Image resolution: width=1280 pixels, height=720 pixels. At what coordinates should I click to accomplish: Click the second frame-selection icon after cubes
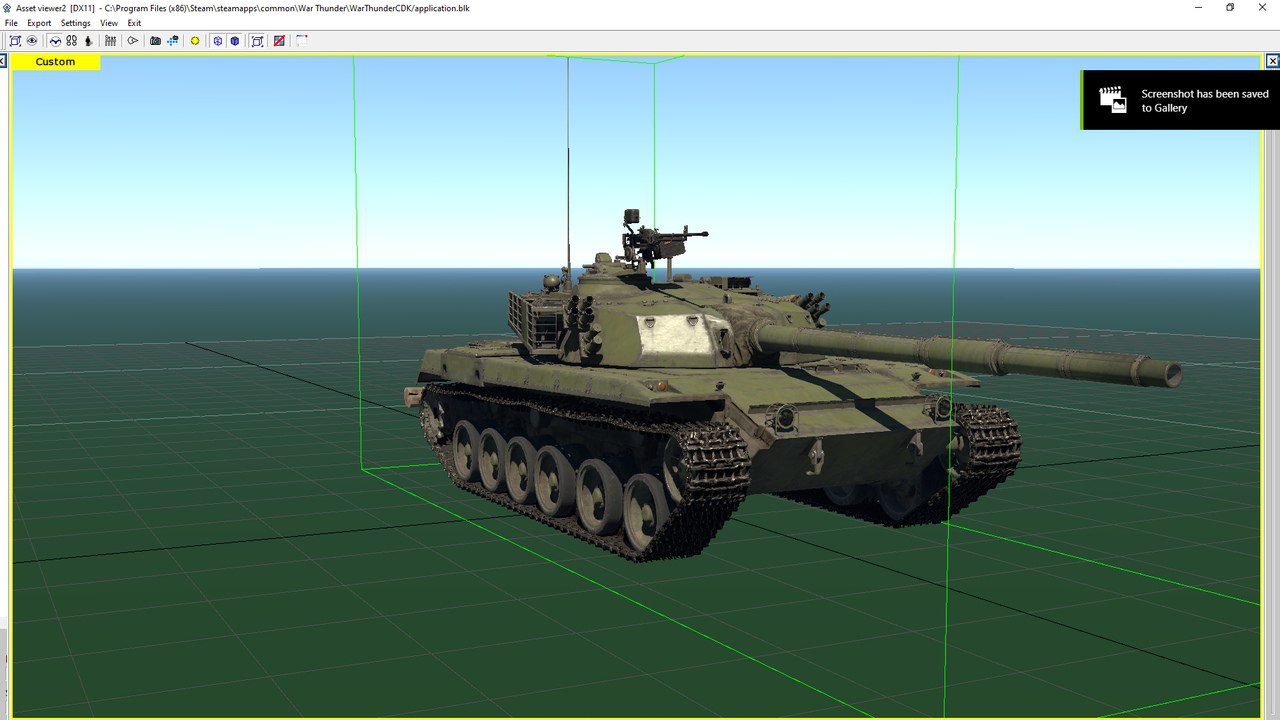coord(257,41)
